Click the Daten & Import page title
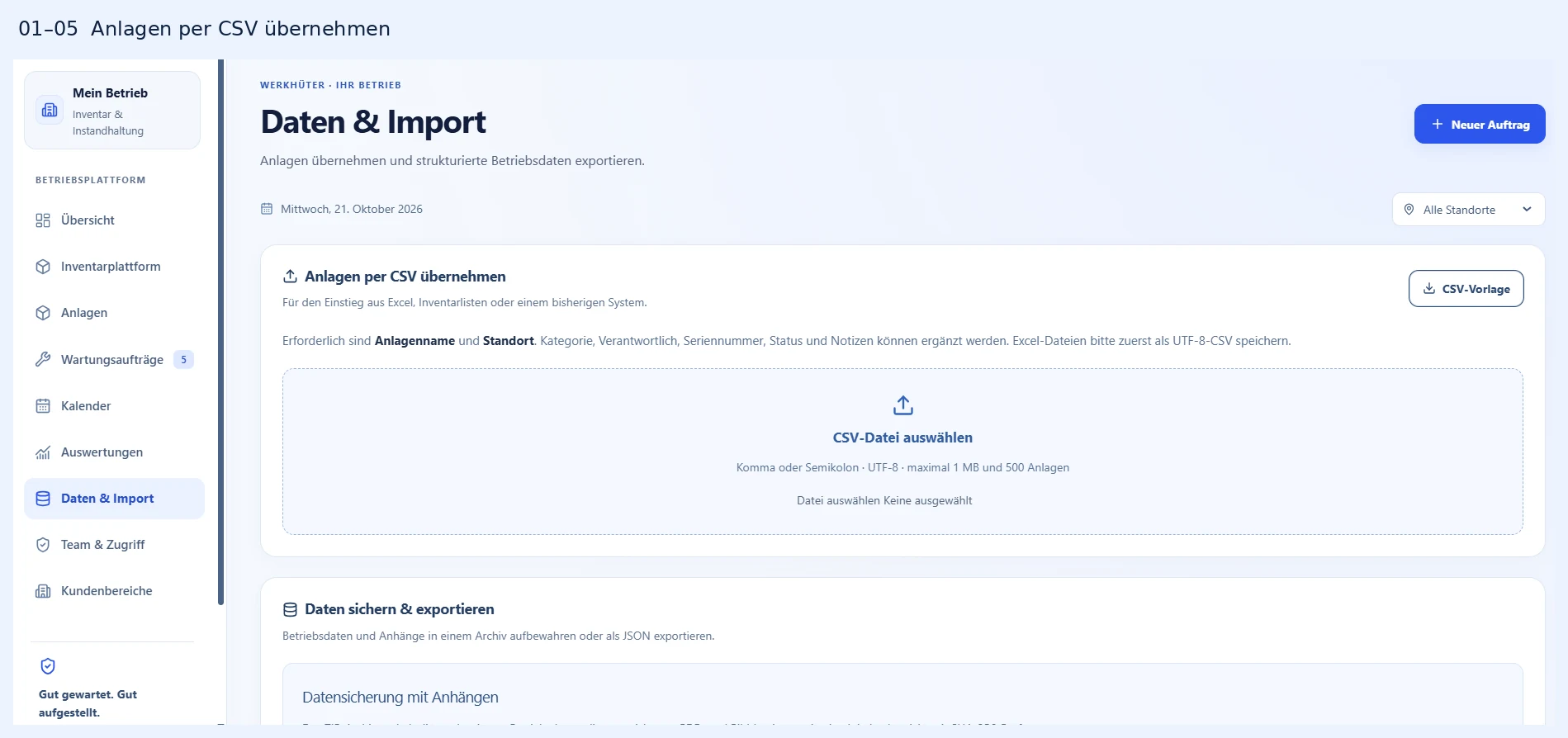The width and height of the screenshot is (1568, 738). click(373, 122)
